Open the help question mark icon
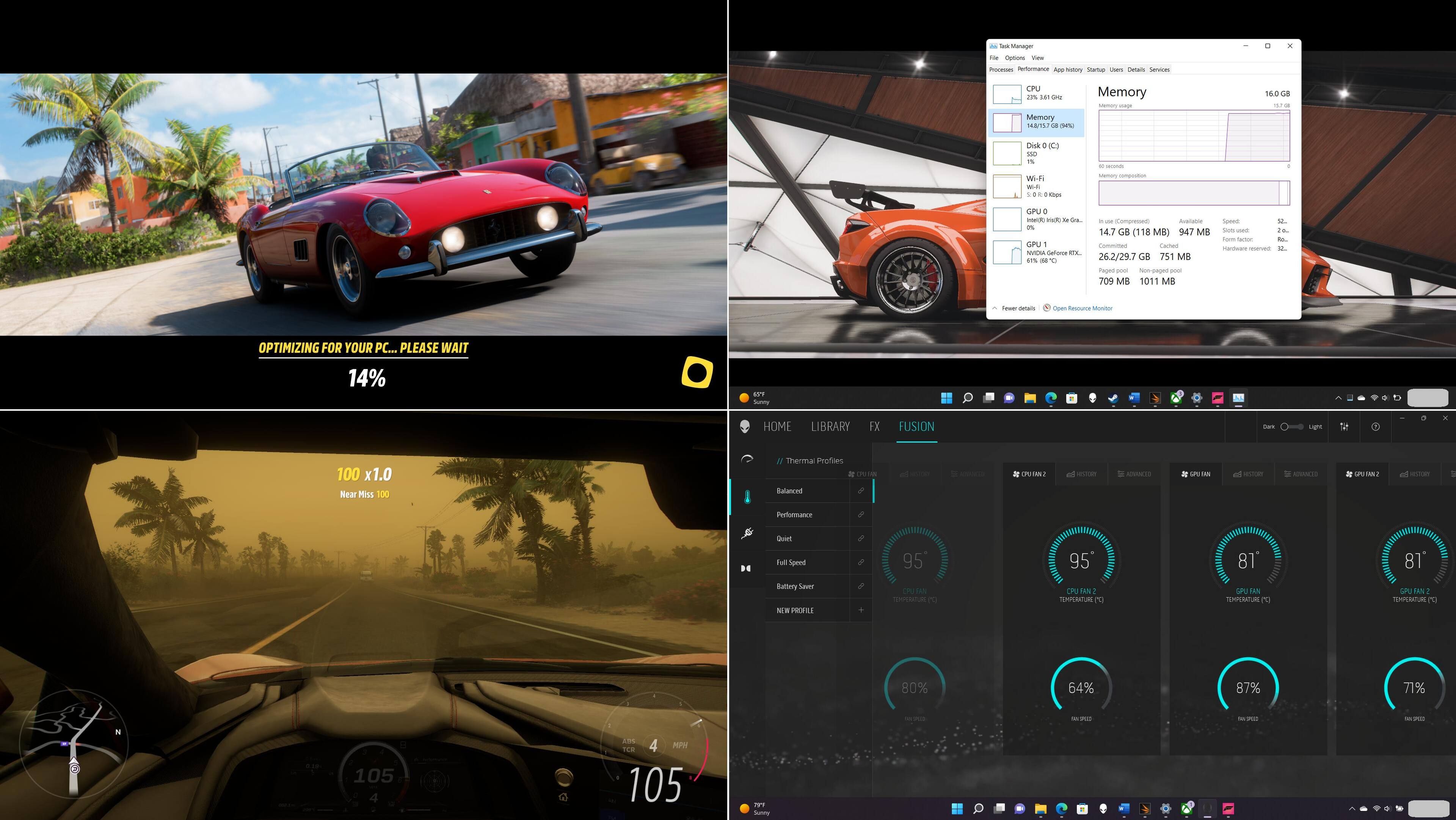The height and width of the screenshot is (820, 1456). point(1375,426)
